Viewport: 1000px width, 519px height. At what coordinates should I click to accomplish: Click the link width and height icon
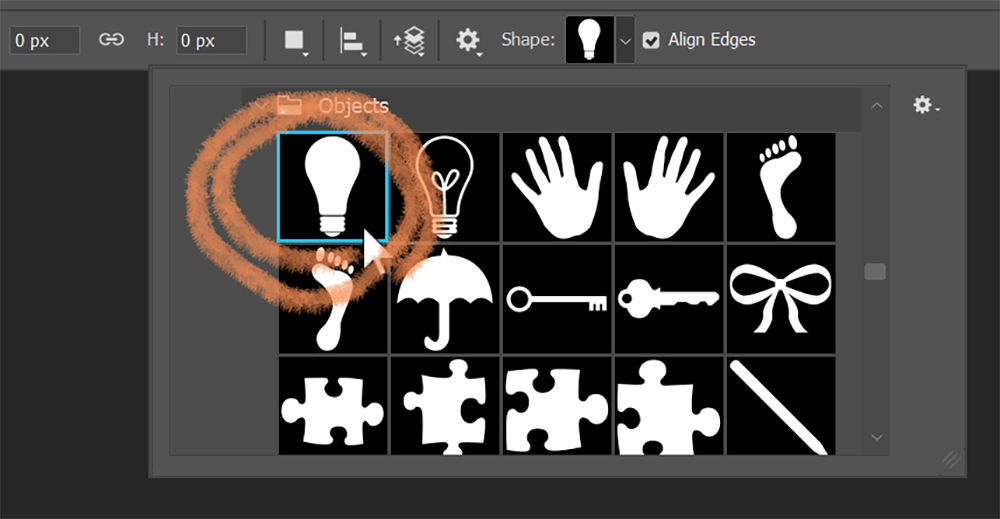tap(111, 40)
